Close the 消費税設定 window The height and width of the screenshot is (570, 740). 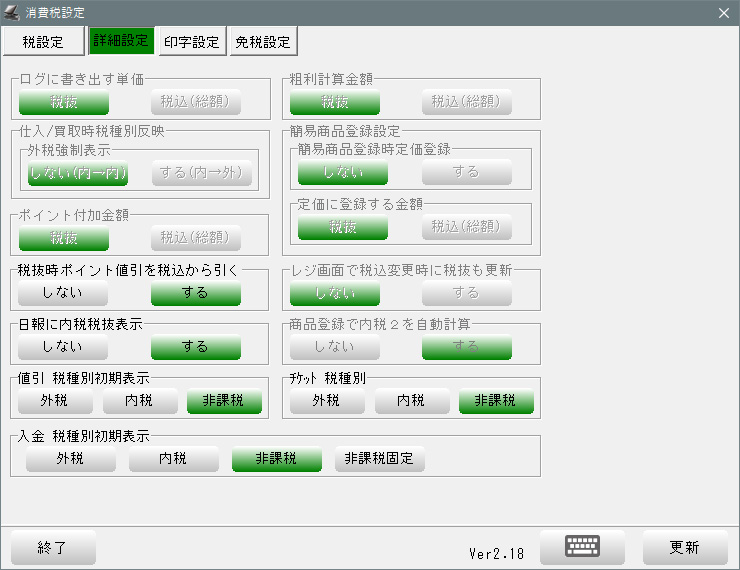(x=724, y=12)
